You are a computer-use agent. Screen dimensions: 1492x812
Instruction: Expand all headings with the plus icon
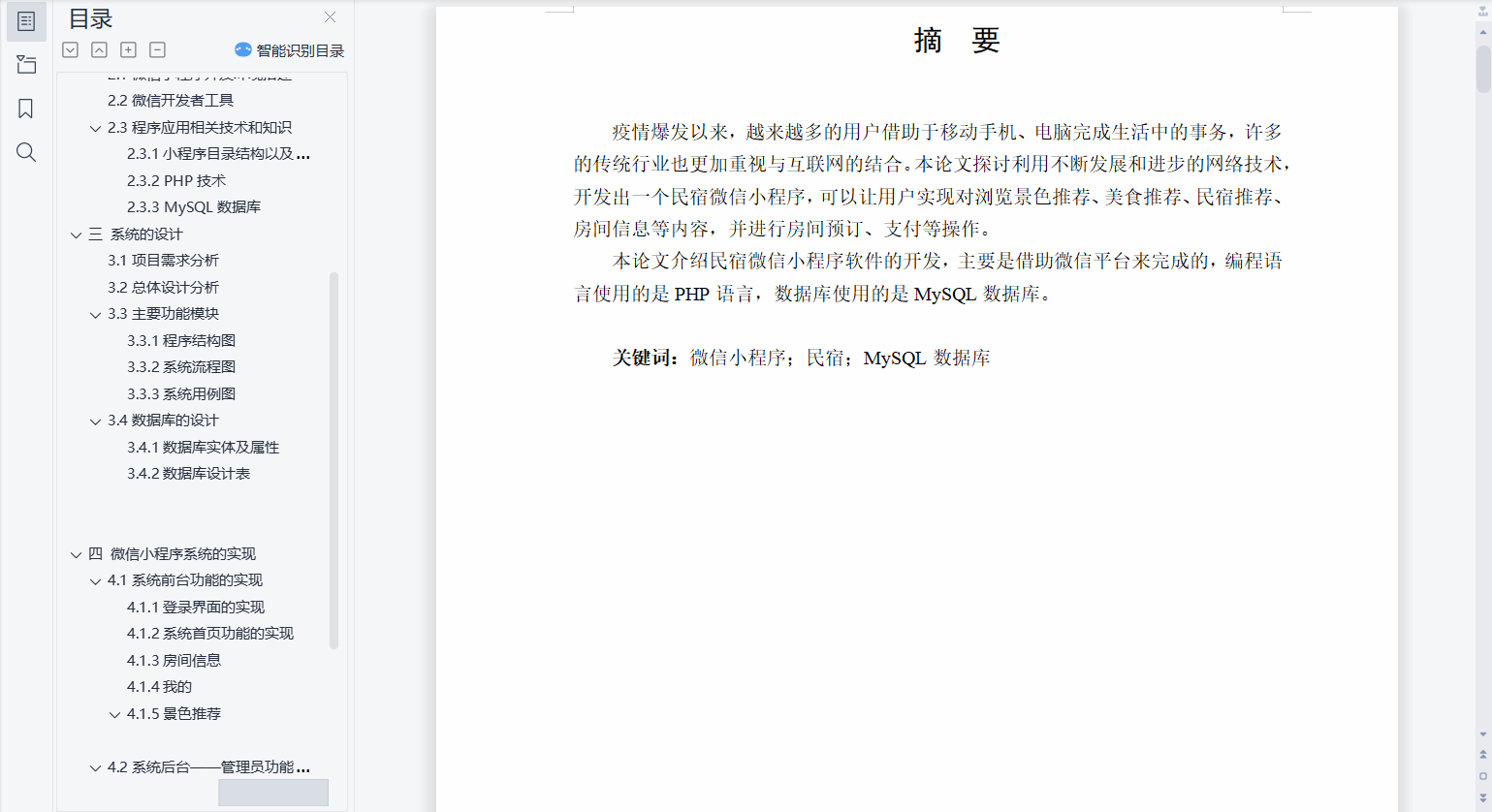pyautogui.click(x=127, y=48)
